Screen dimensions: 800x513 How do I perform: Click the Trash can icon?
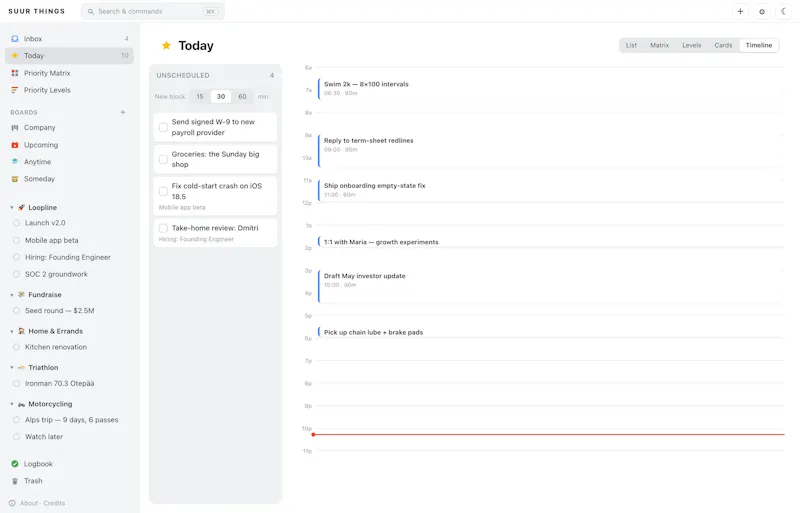[15, 481]
